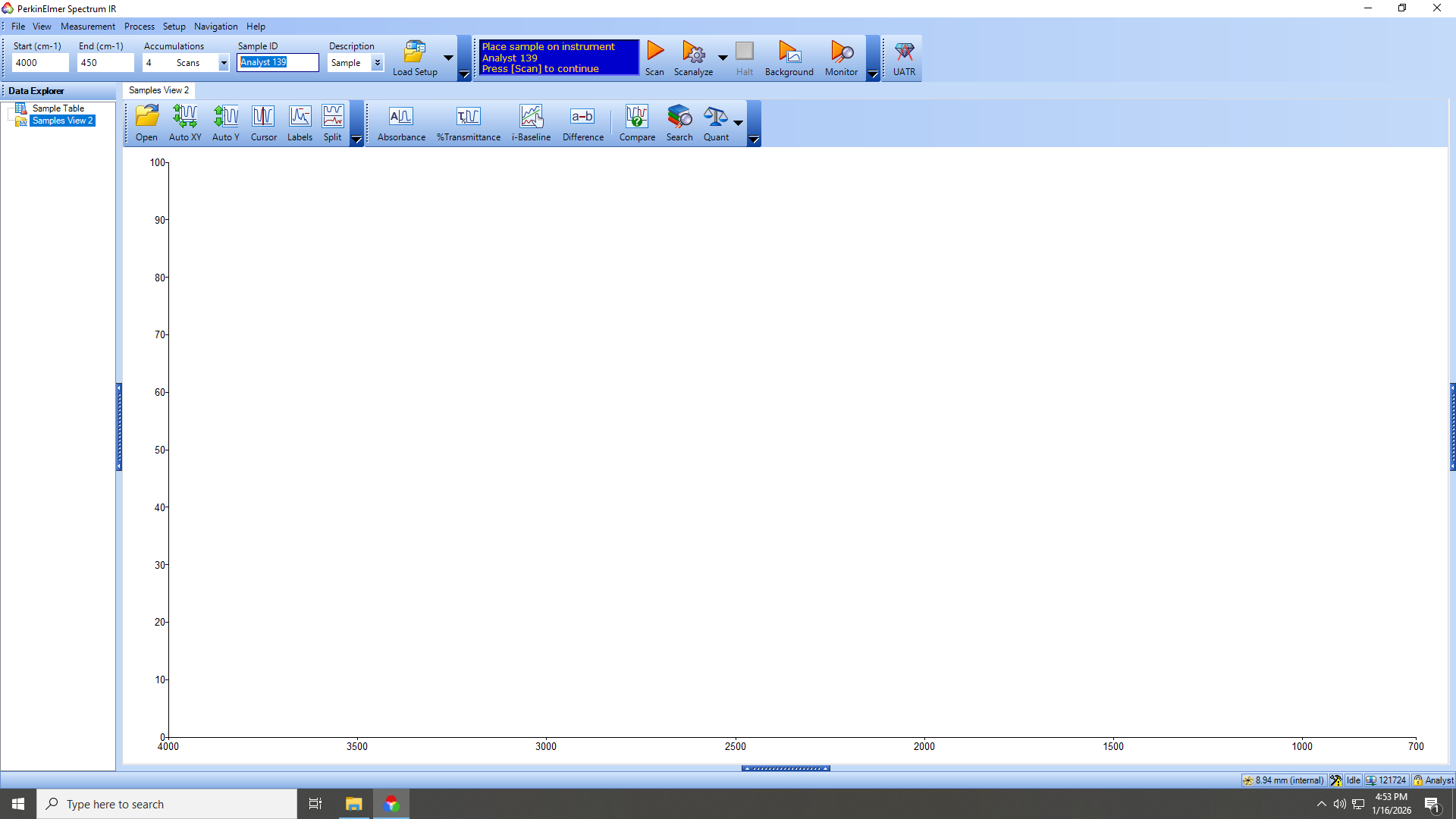Select Sample Table in Data Explorer
Viewport: 1456px width, 819px height.
58,108
